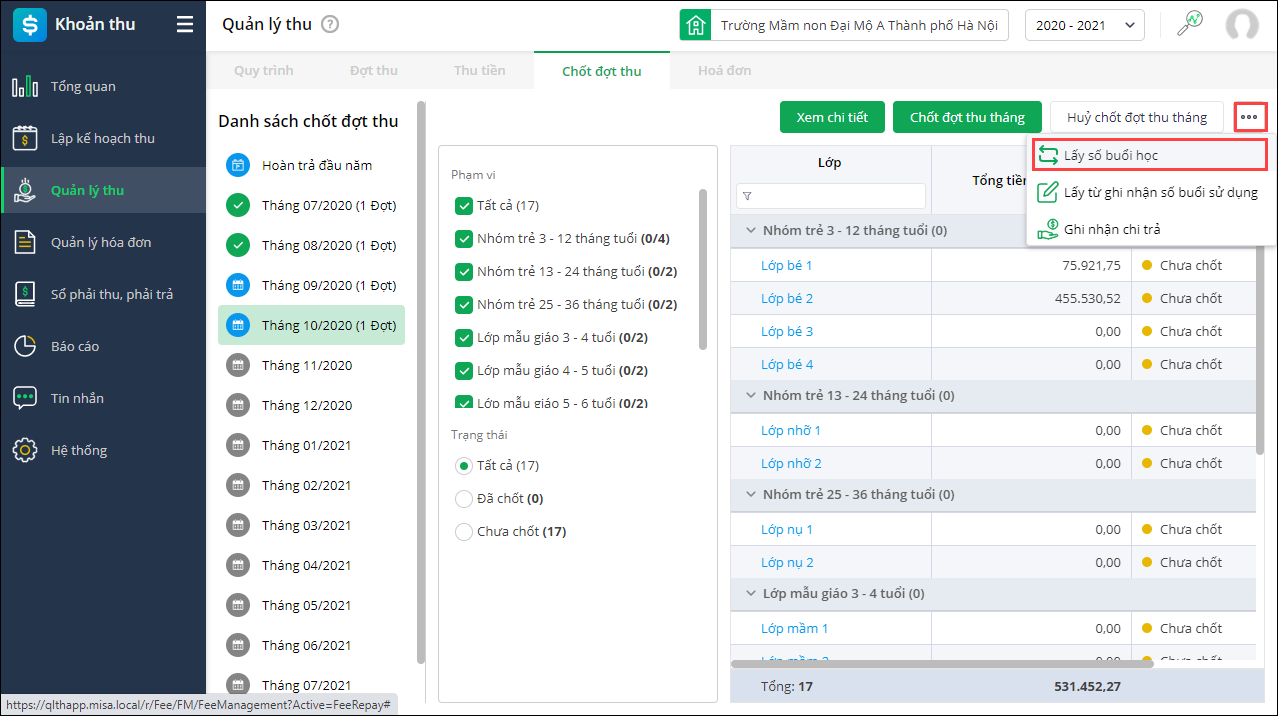Open the Tổng quan chart icon
1278x716 pixels.
(x=25, y=87)
